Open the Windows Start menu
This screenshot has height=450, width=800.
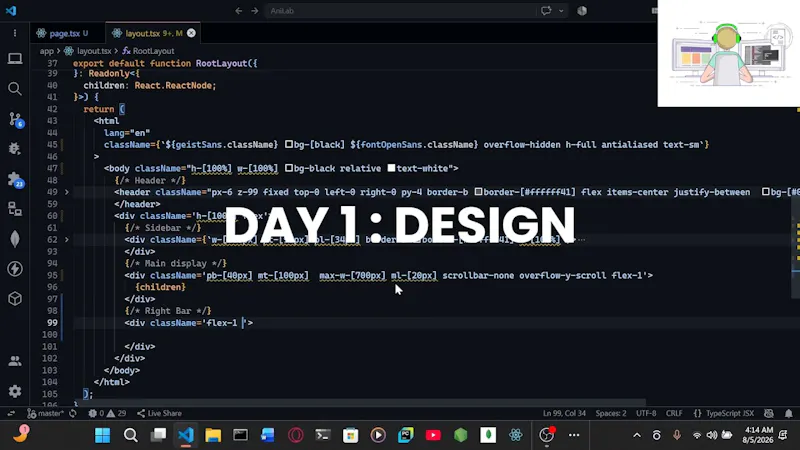(103, 435)
